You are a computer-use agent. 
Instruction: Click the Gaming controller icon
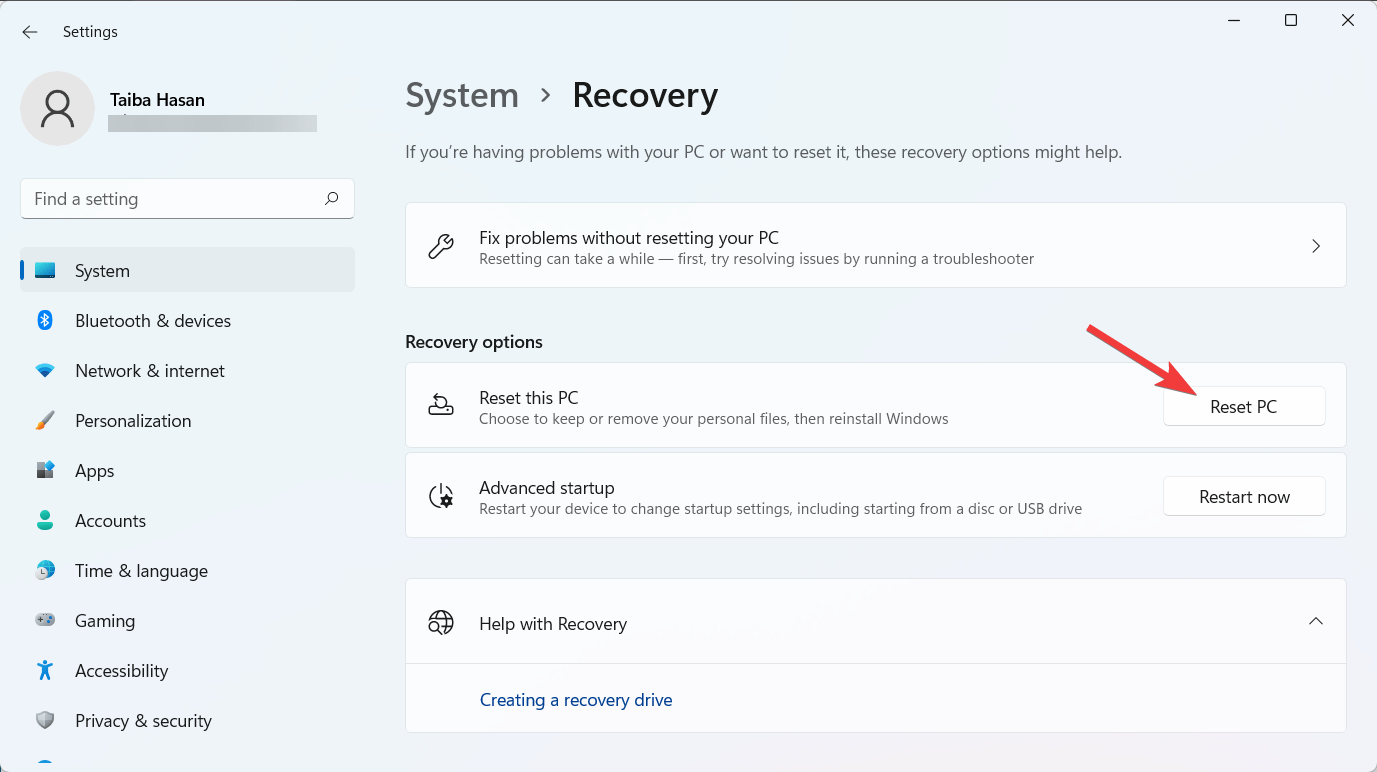[x=45, y=621]
